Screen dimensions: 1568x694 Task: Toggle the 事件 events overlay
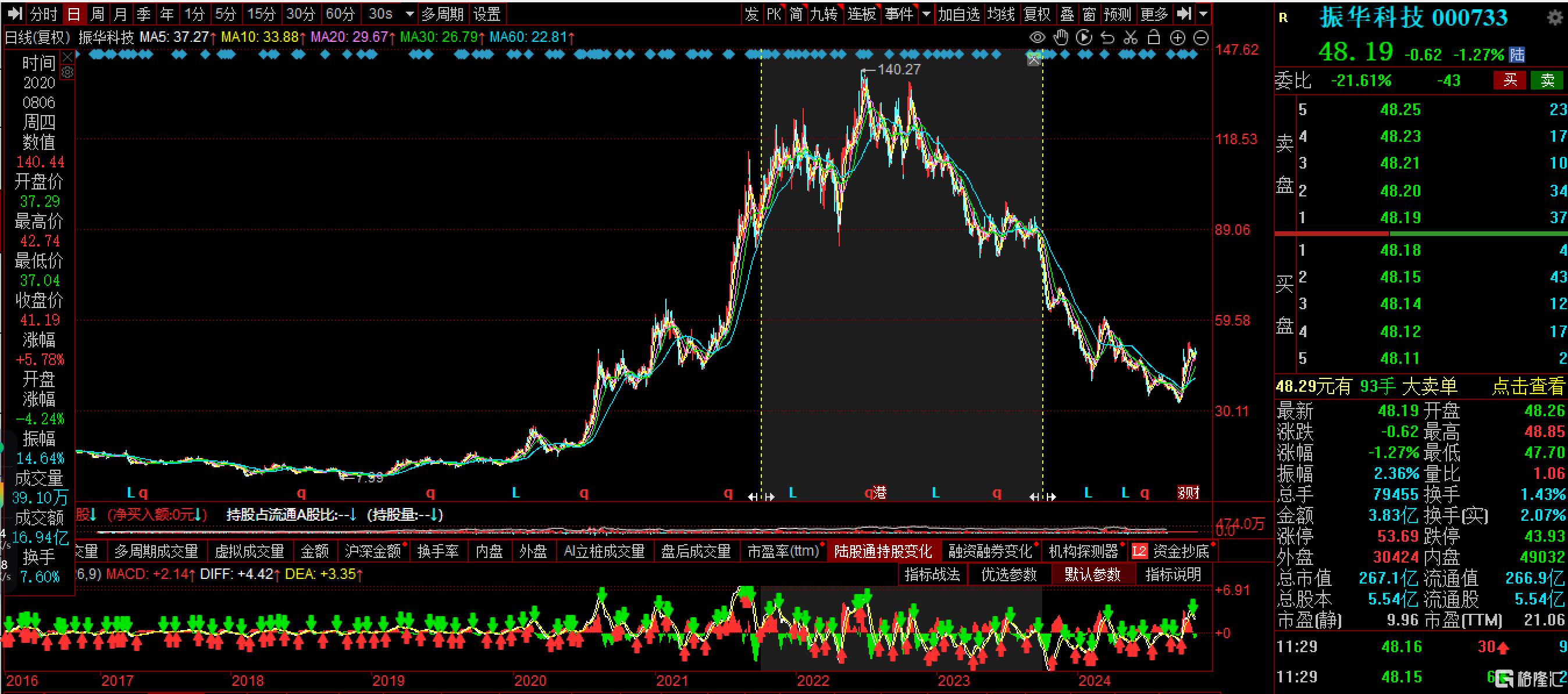coord(899,13)
